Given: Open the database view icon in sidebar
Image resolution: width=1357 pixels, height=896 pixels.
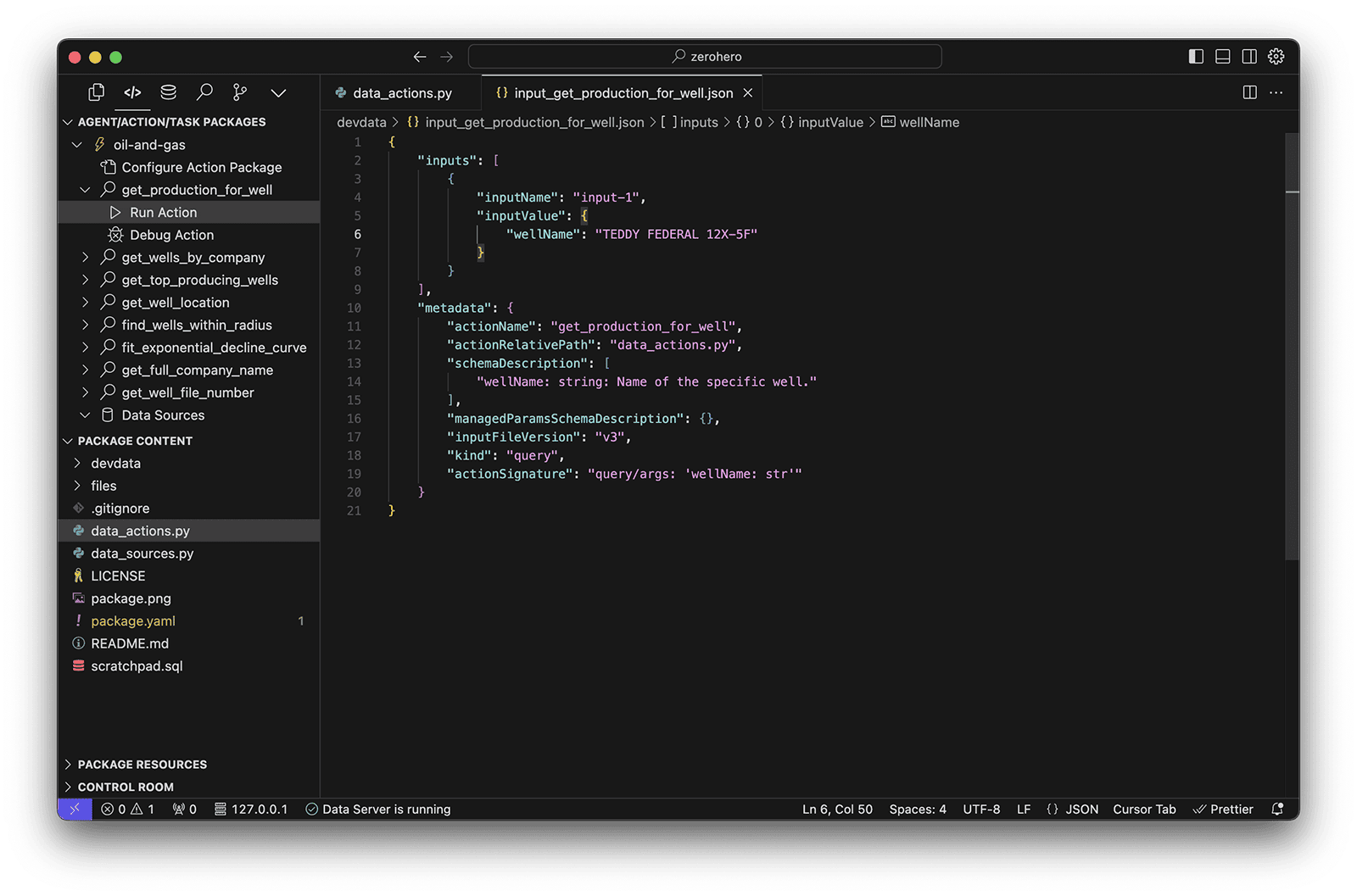Looking at the screenshot, I should coord(169,92).
